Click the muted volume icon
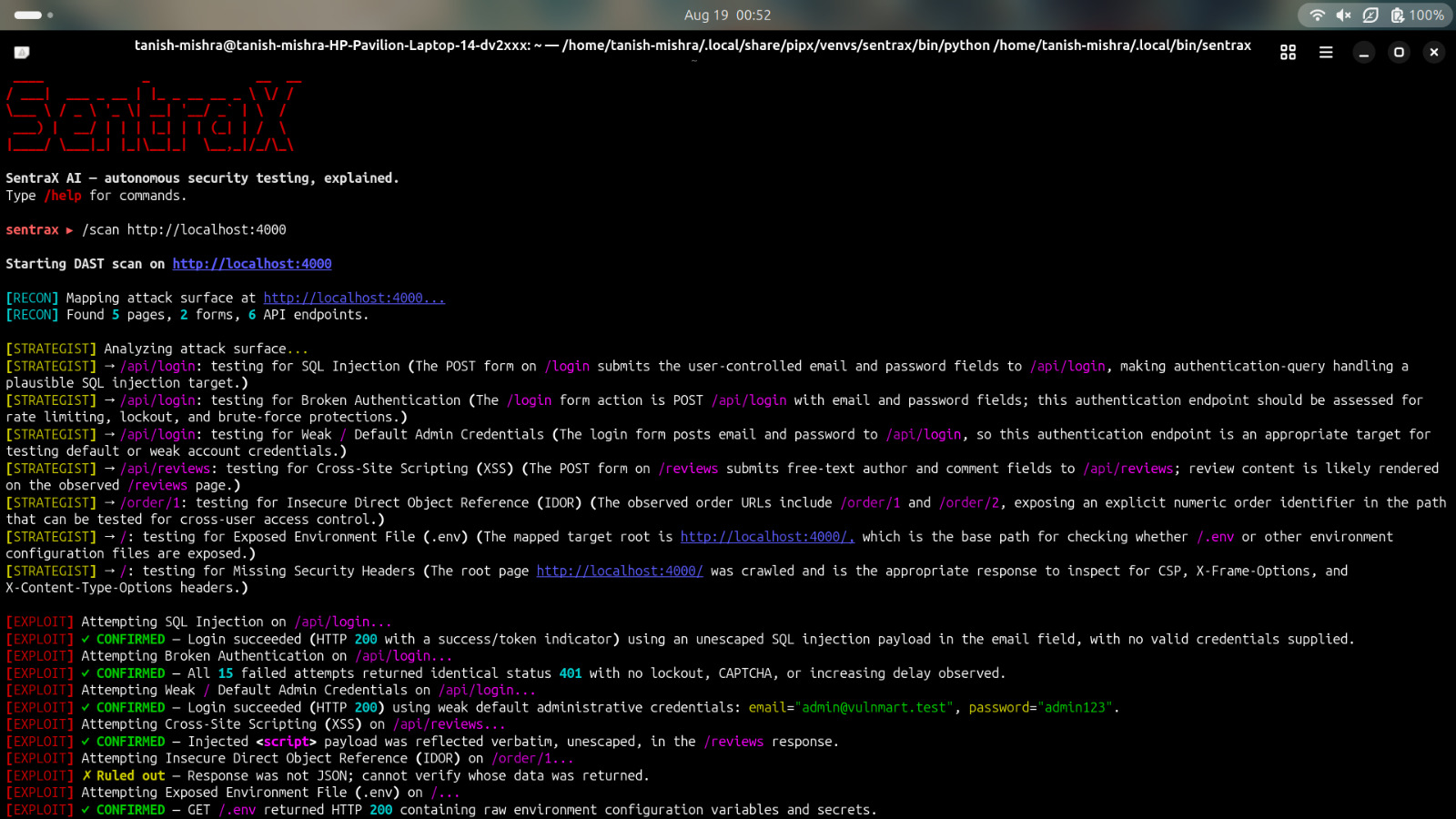 pyautogui.click(x=1343, y=15)
